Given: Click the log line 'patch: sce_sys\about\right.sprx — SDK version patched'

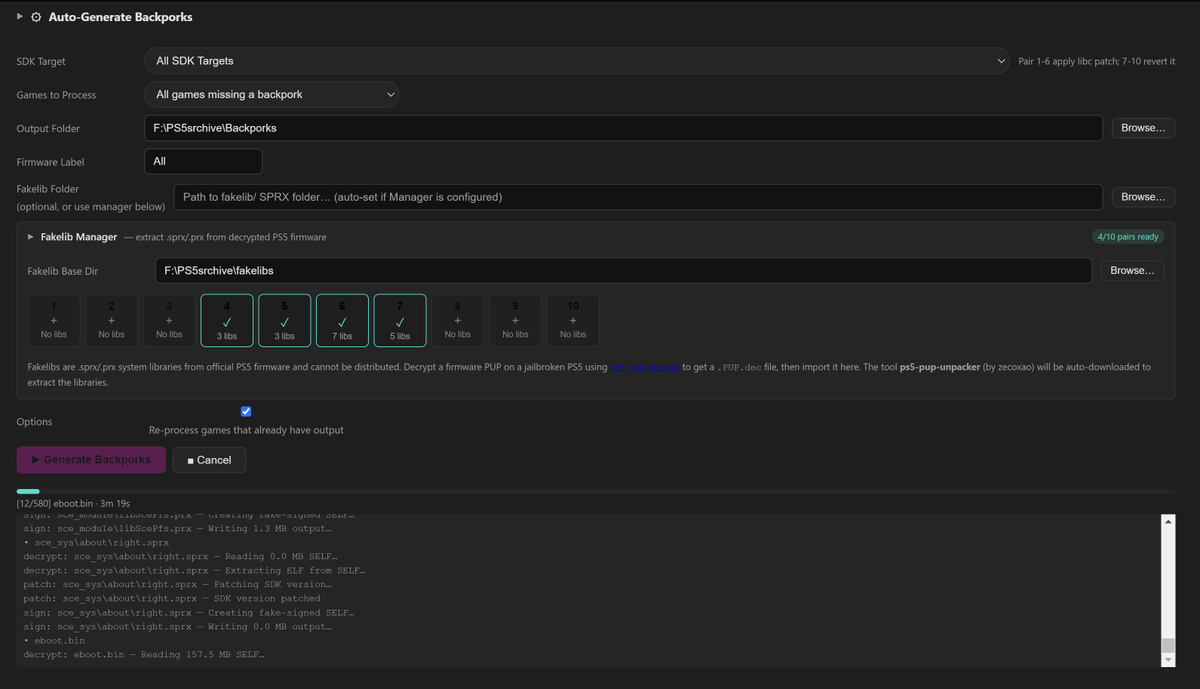Looking at the screenshot, I should click(172, 599).
